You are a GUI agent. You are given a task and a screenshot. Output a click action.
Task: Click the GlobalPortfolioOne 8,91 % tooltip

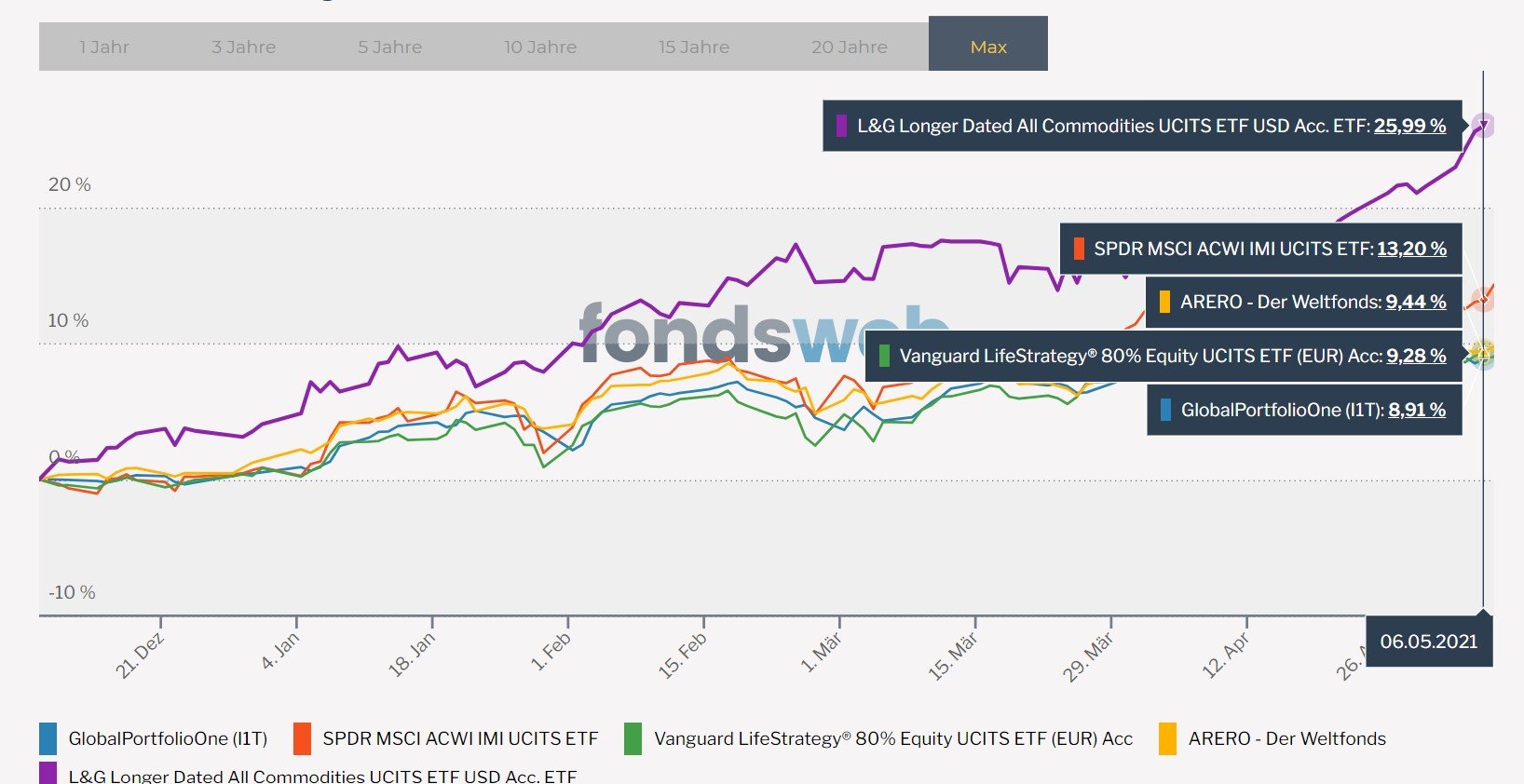click(1304, 410)
